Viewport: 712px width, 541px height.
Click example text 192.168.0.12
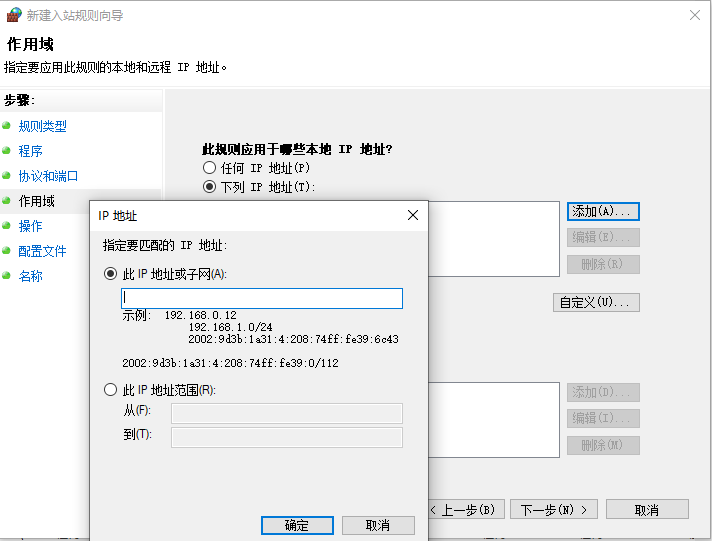coord(200,315)
